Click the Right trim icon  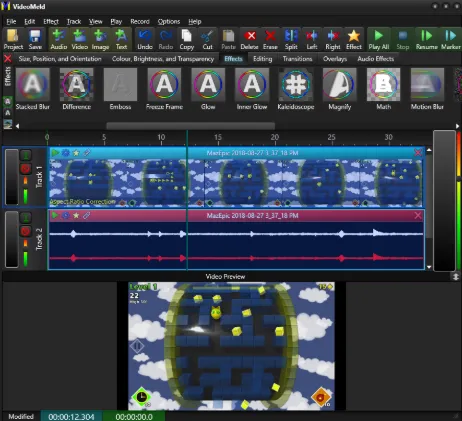point(333,40)
